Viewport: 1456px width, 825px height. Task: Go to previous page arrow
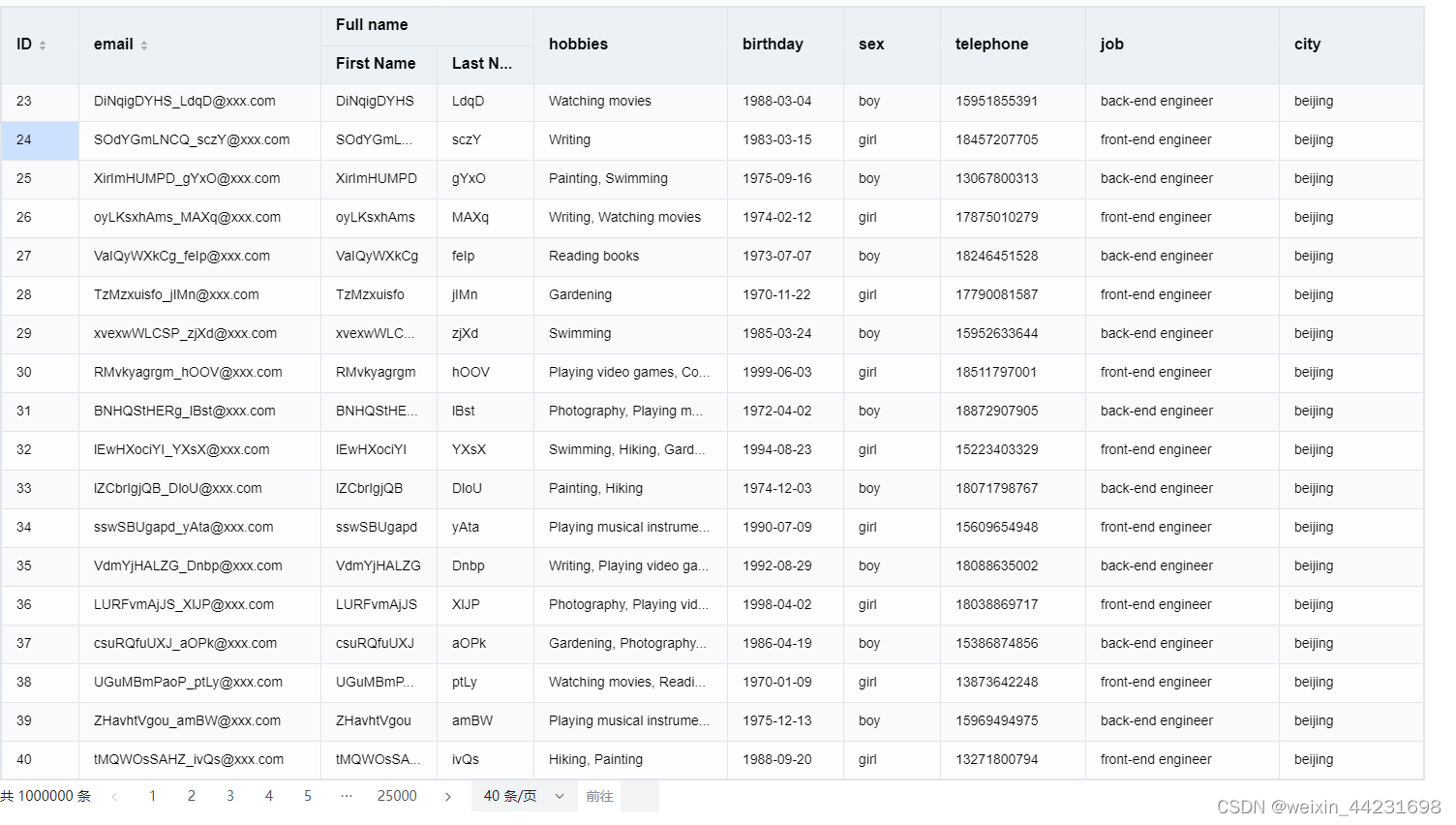114,796
